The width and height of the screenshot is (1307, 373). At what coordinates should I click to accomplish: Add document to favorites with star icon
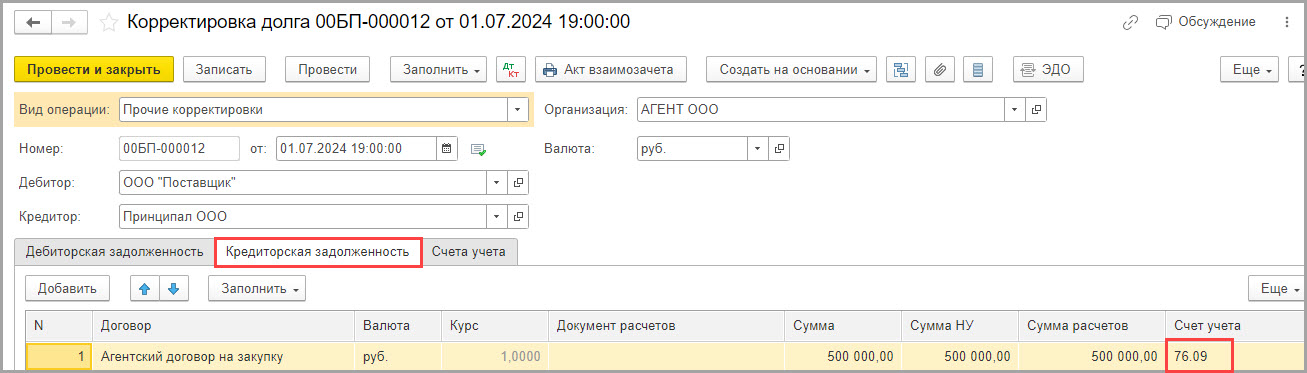coord(109,22)
